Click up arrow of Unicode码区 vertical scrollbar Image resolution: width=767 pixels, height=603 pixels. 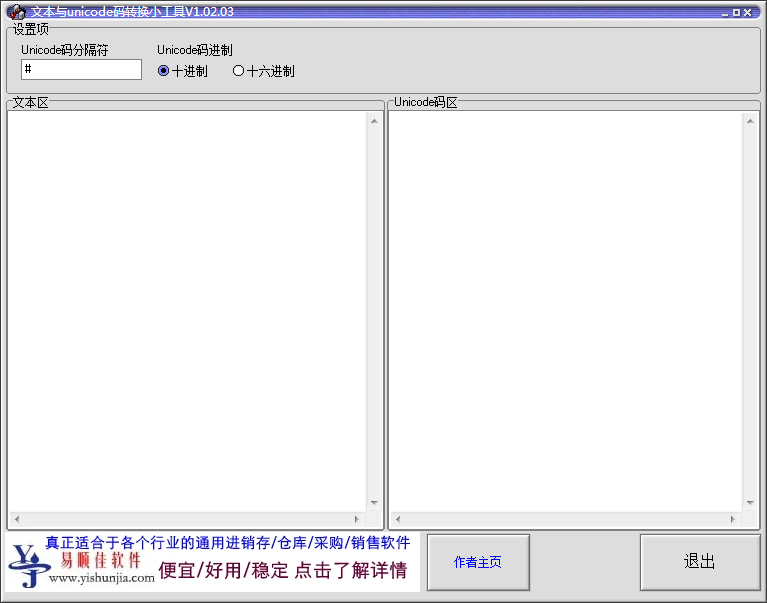click(x=750, y=121)
